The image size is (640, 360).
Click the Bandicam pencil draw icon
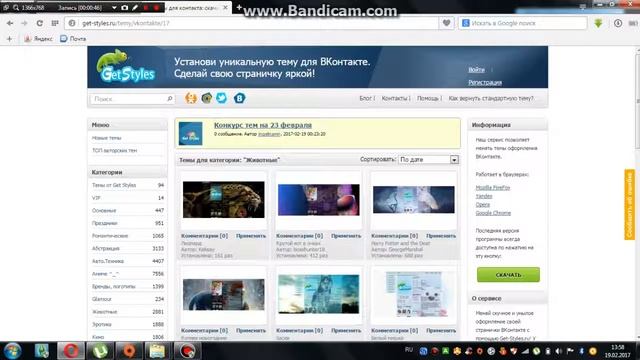(135, 7)
